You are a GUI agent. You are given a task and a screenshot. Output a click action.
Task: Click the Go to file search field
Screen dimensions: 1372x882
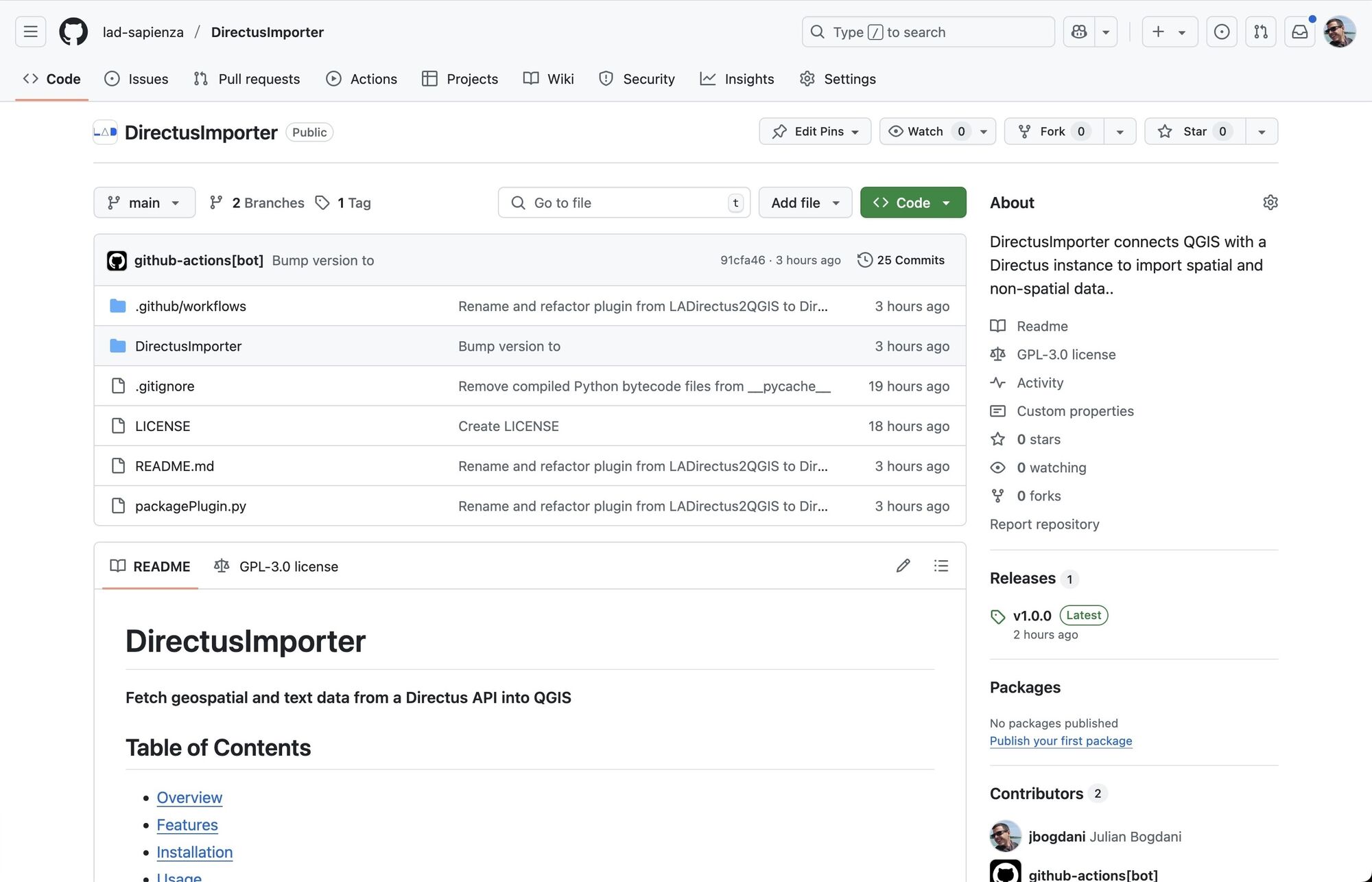(624, 202)
